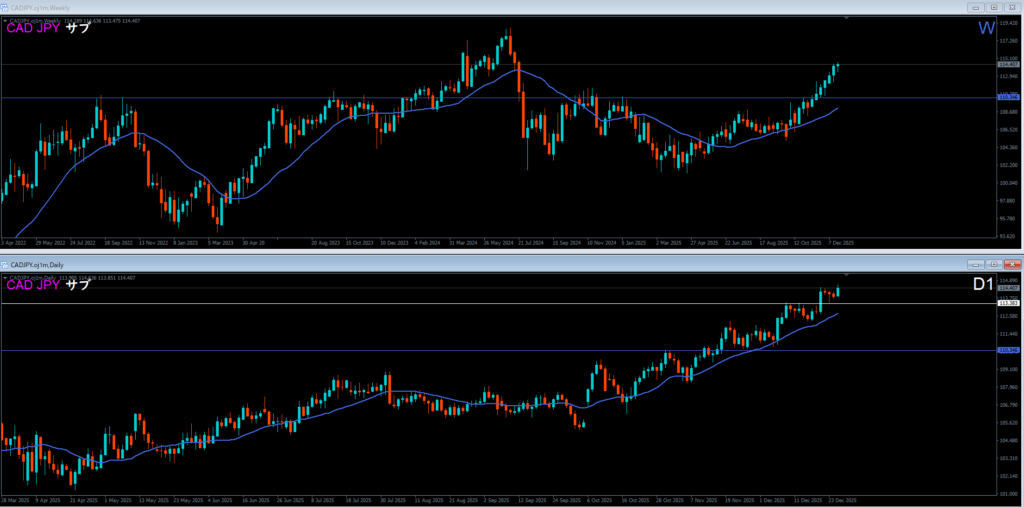Click the 113.383 price tag on Daily chart
Image resolution: width=1024 pixels, height=507 pixels.
coord(1008,303)
